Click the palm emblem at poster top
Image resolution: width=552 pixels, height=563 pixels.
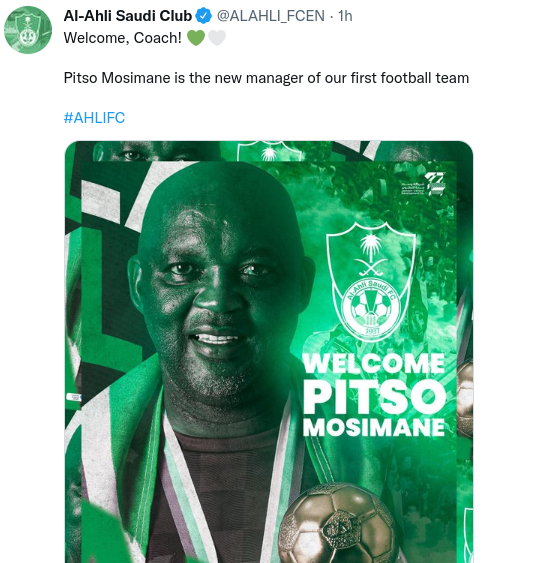click(x=270, y=151)
